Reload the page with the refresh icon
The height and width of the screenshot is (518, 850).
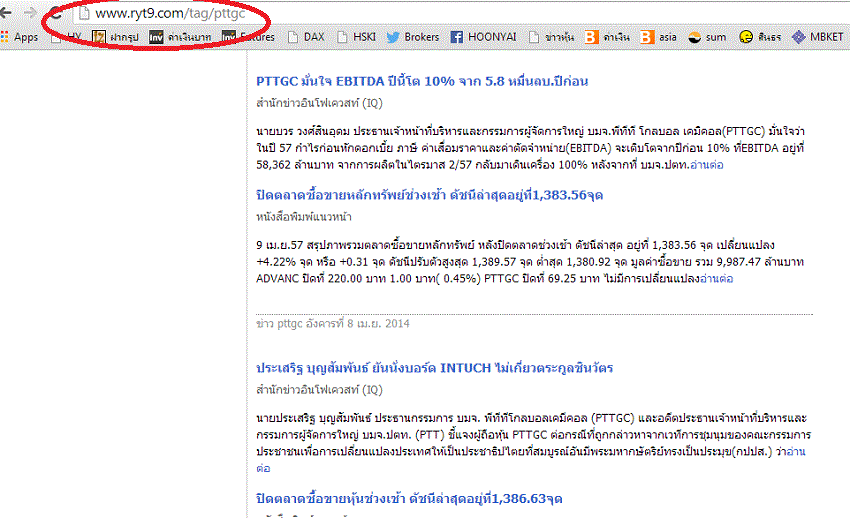(x=56, y=13)
